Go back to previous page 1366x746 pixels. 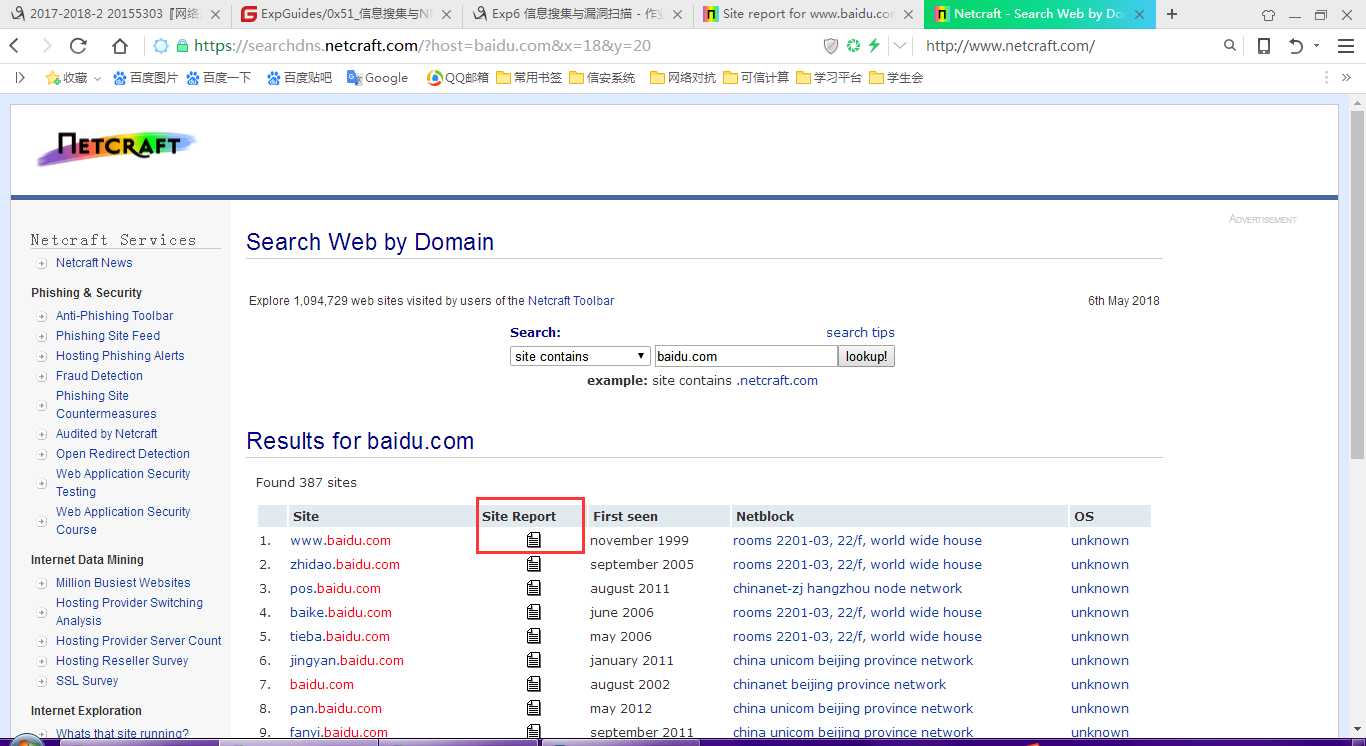pos(14,46)
